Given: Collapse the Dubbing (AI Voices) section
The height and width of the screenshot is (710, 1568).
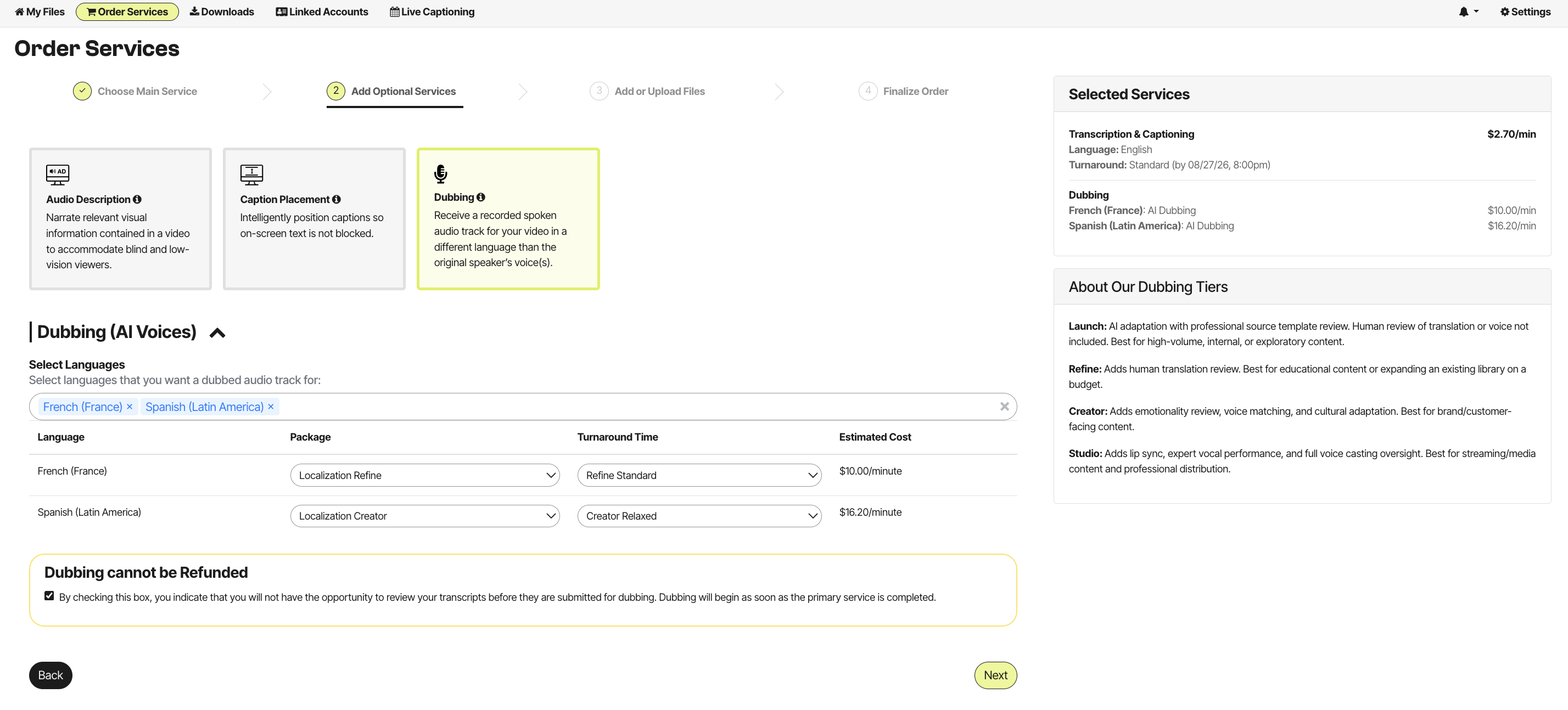Looking at the screenshot, I should [217, 333].
